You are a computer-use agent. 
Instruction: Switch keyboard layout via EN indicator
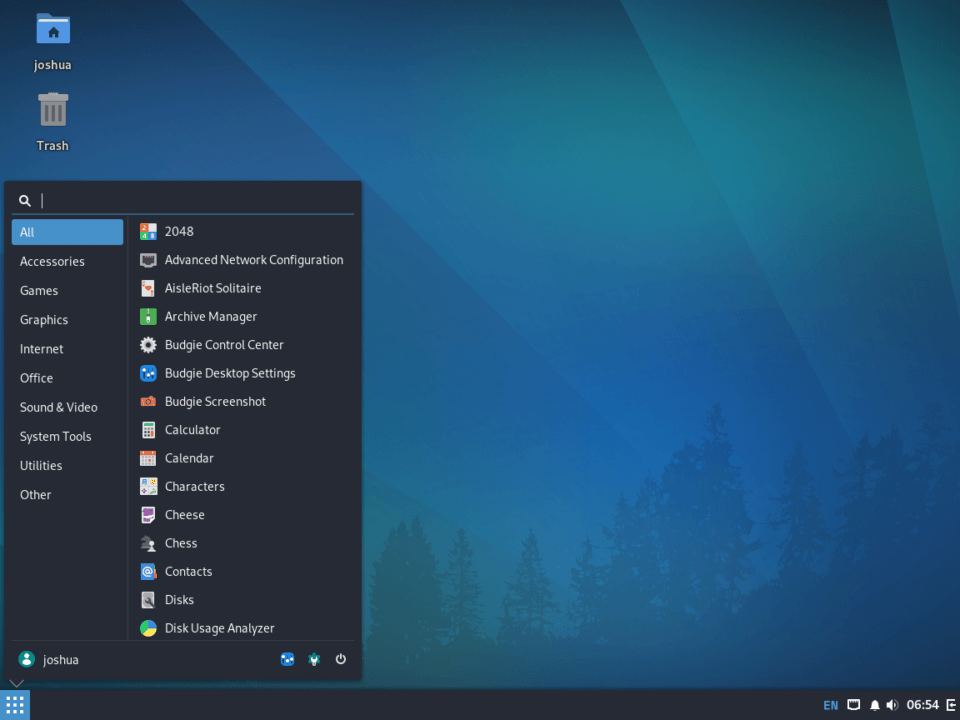pos(830,704)
